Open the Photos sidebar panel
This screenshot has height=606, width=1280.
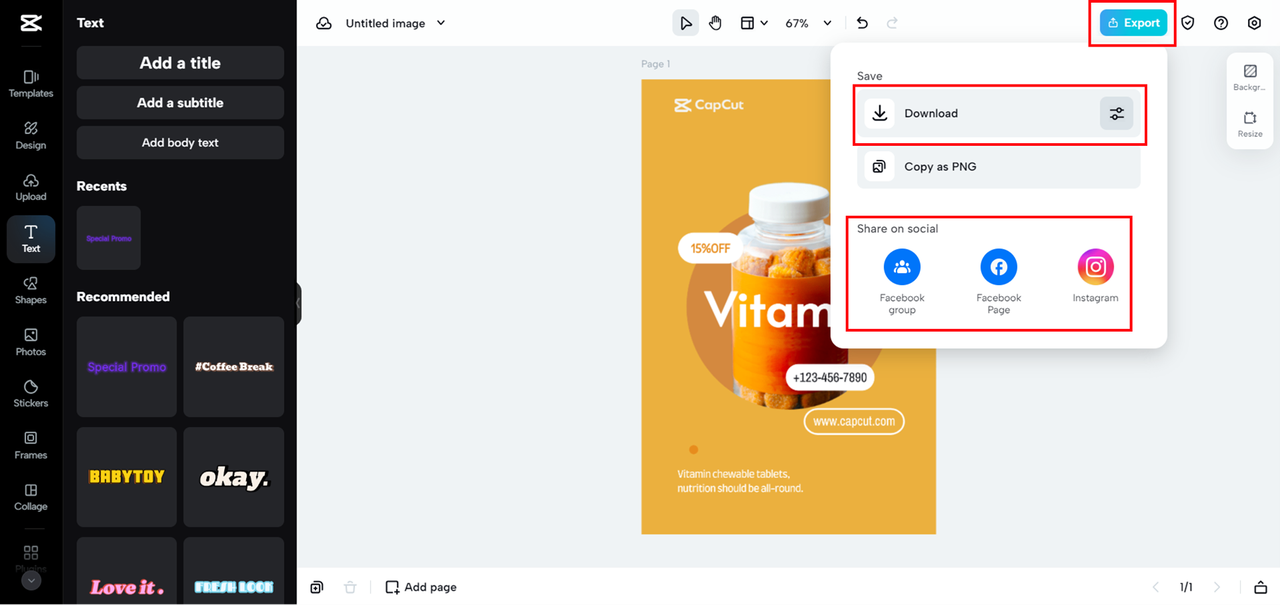pyautogui.click(x=31, y=342)
